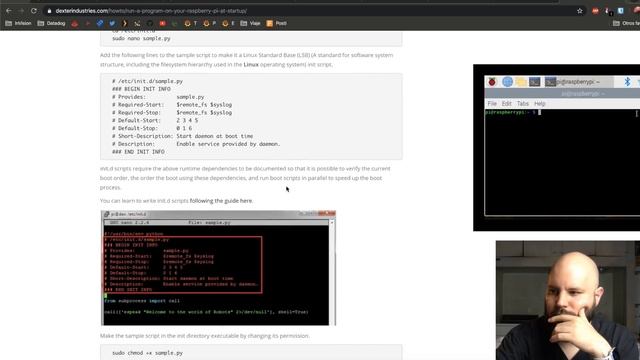Follow the 'following the guide here' link
Image resolution: width=640 pixels, height=360 pixels.
click(x=221, y=201)
